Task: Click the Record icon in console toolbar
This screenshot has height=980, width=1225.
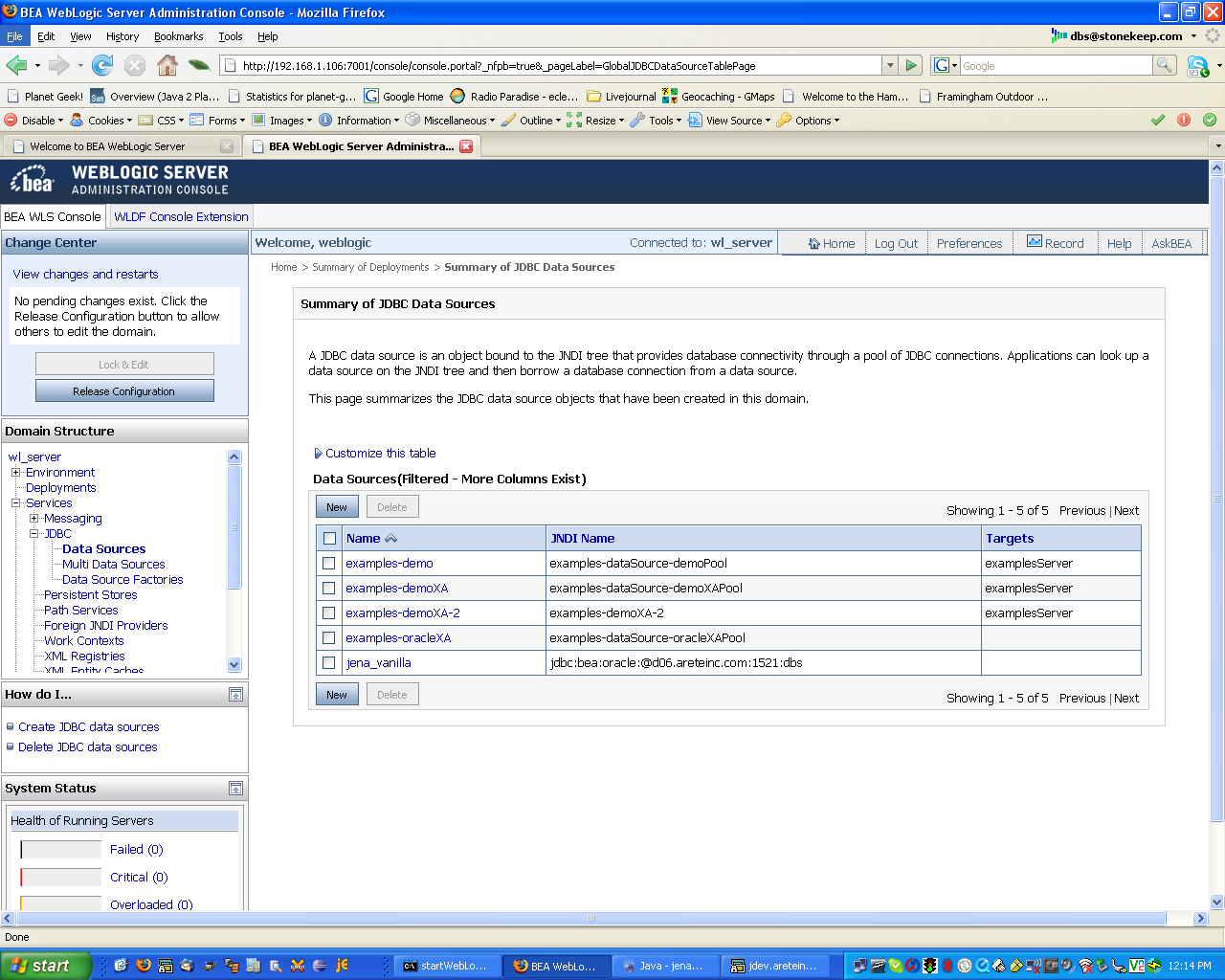Action: (1034, 242)
